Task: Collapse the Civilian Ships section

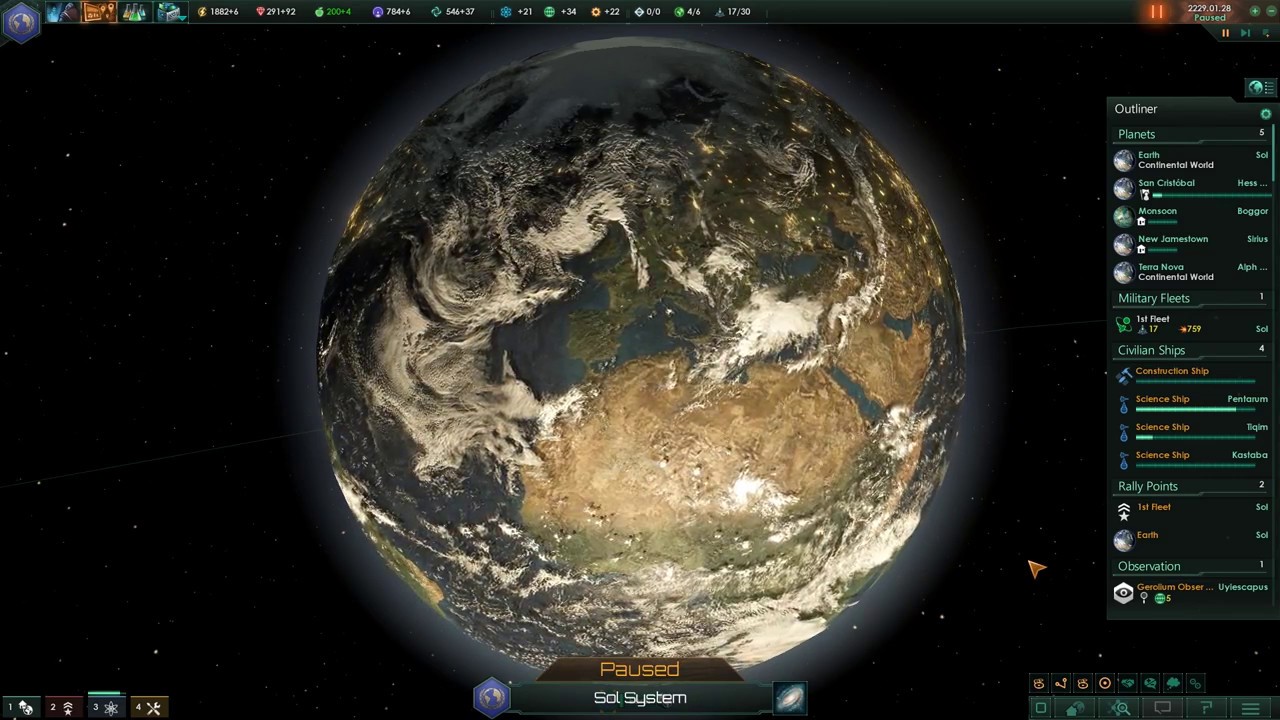Action: [1191, 350]
